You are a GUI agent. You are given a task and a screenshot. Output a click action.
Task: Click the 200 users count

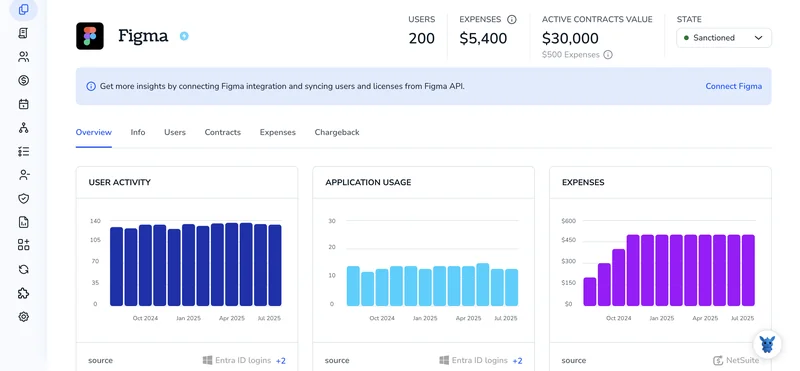[422, 38]
